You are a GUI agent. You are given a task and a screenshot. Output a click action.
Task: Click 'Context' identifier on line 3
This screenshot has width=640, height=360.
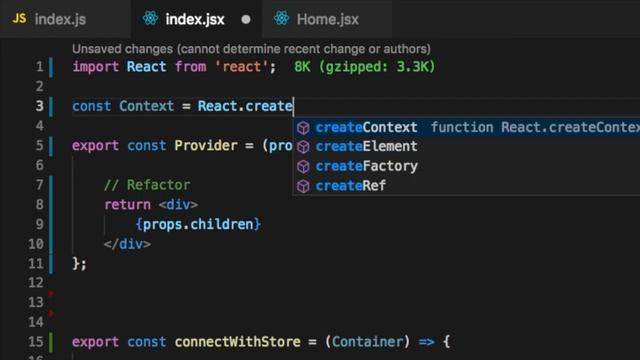pyautogui.click(x=147, y=106)
